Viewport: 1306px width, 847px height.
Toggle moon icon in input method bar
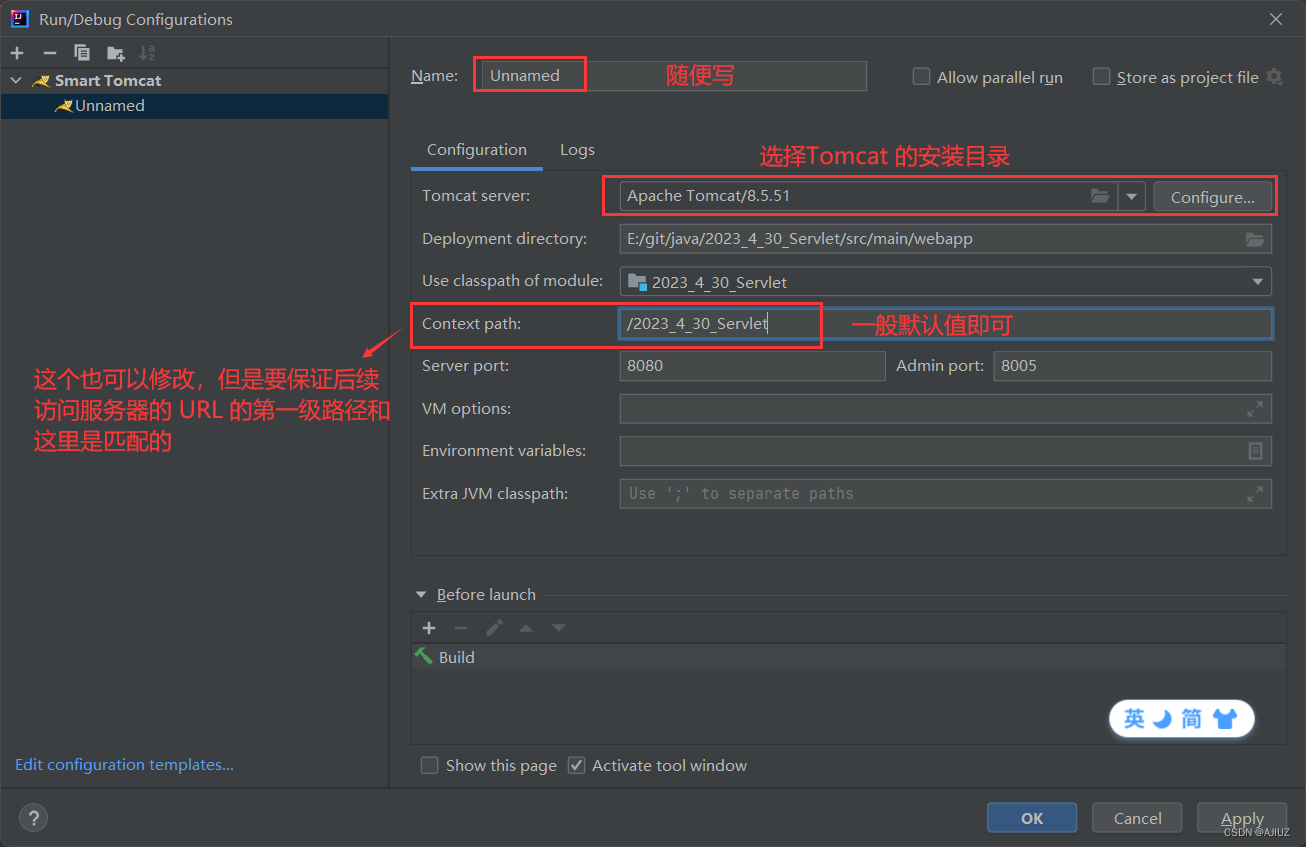coord(1162,718)
